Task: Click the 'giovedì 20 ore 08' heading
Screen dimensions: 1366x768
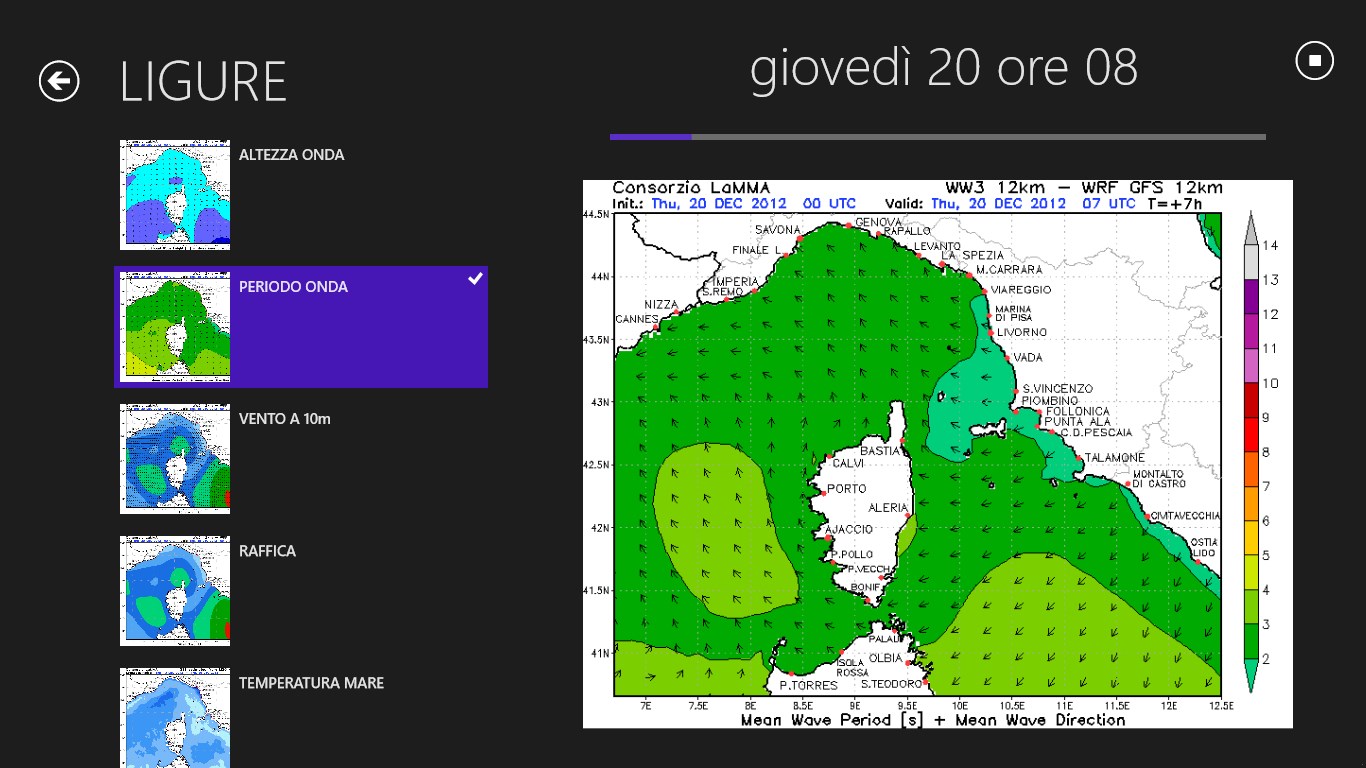Action: click(943, 68)
